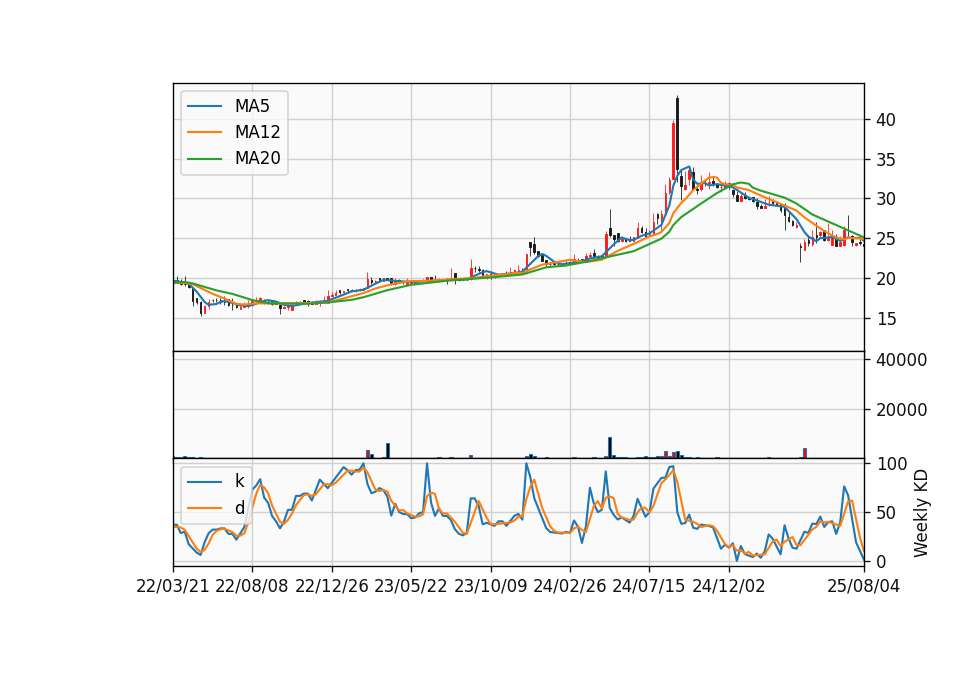960x690 pixels.
Task: Click the KD axis value 50
Action: pos(886,513)
